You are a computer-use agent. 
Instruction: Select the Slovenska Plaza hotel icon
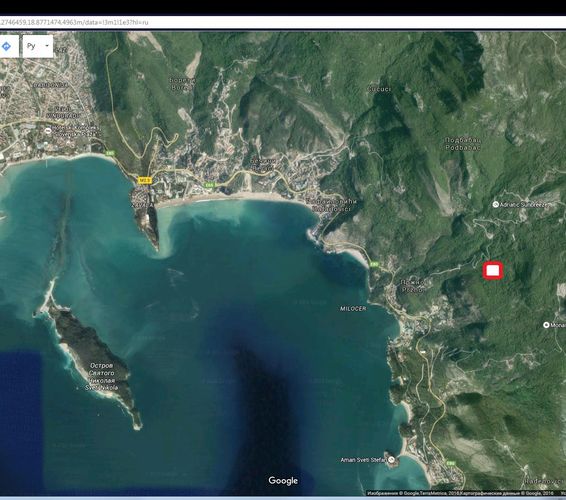coord(48,131)
